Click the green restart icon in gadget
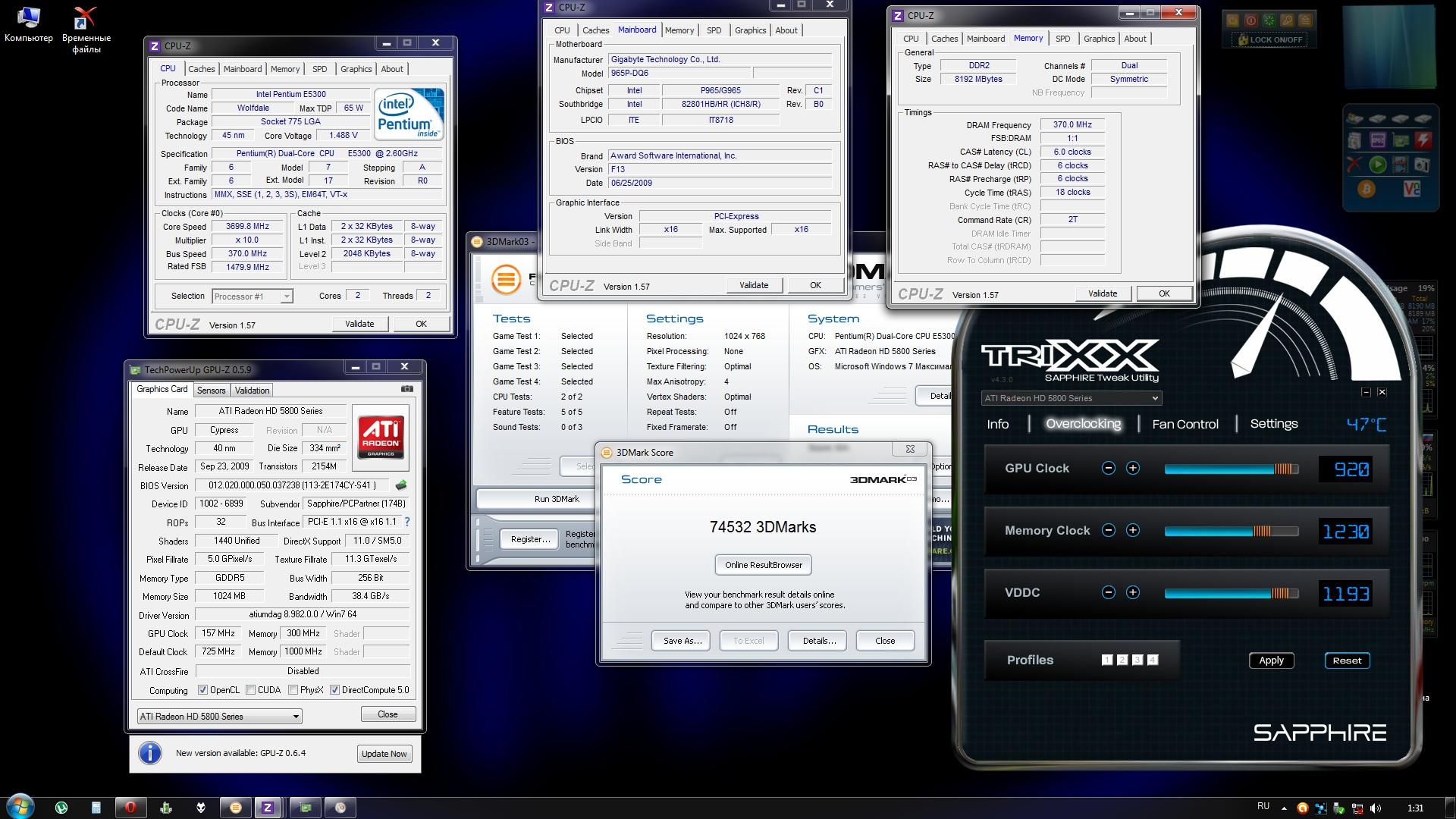1456x819 pixels. click(x=1269, y=20)
